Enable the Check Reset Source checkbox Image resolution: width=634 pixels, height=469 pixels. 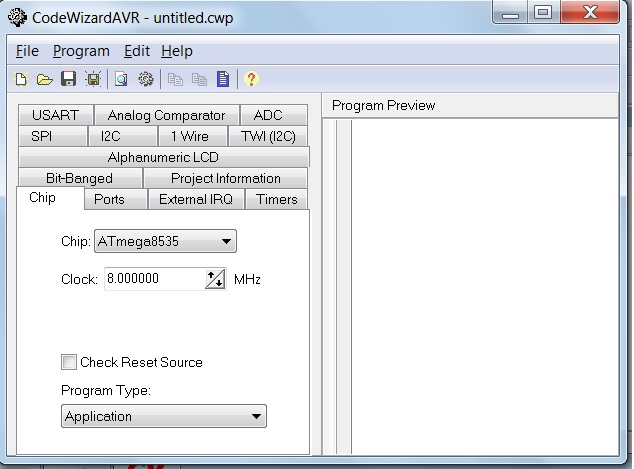coord(69,362)
